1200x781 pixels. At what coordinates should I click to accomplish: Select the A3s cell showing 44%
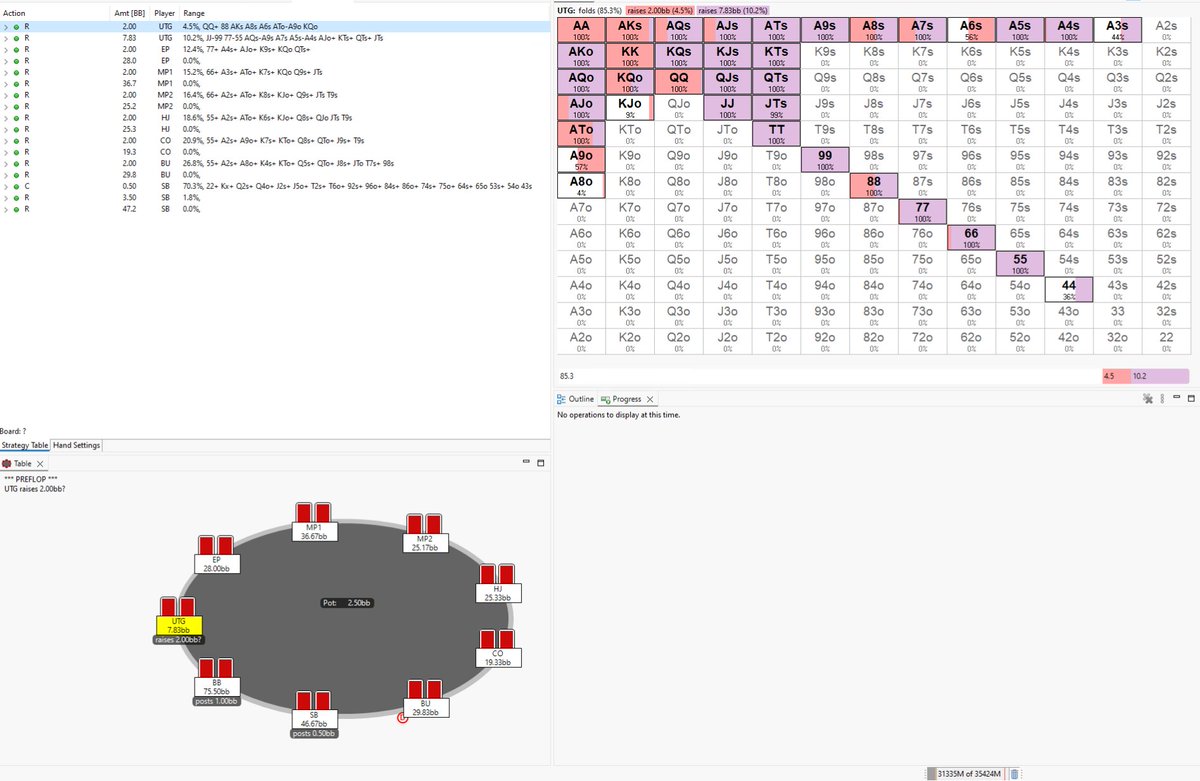(1117, 29)
